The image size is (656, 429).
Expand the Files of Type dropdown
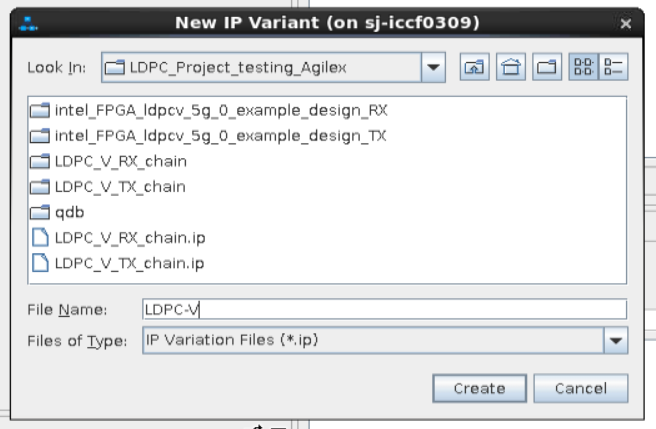[x=617, y=340]
